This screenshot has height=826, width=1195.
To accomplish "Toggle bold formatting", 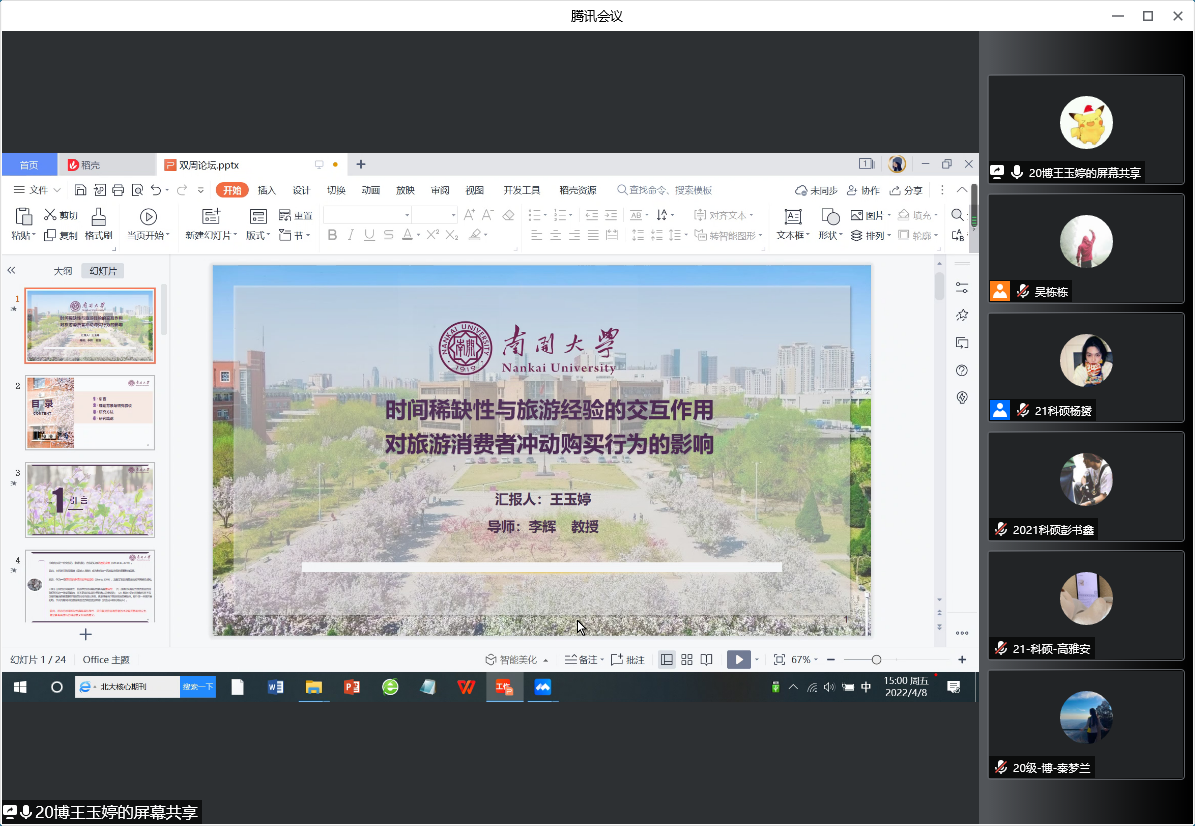I will tap(332, 236).
